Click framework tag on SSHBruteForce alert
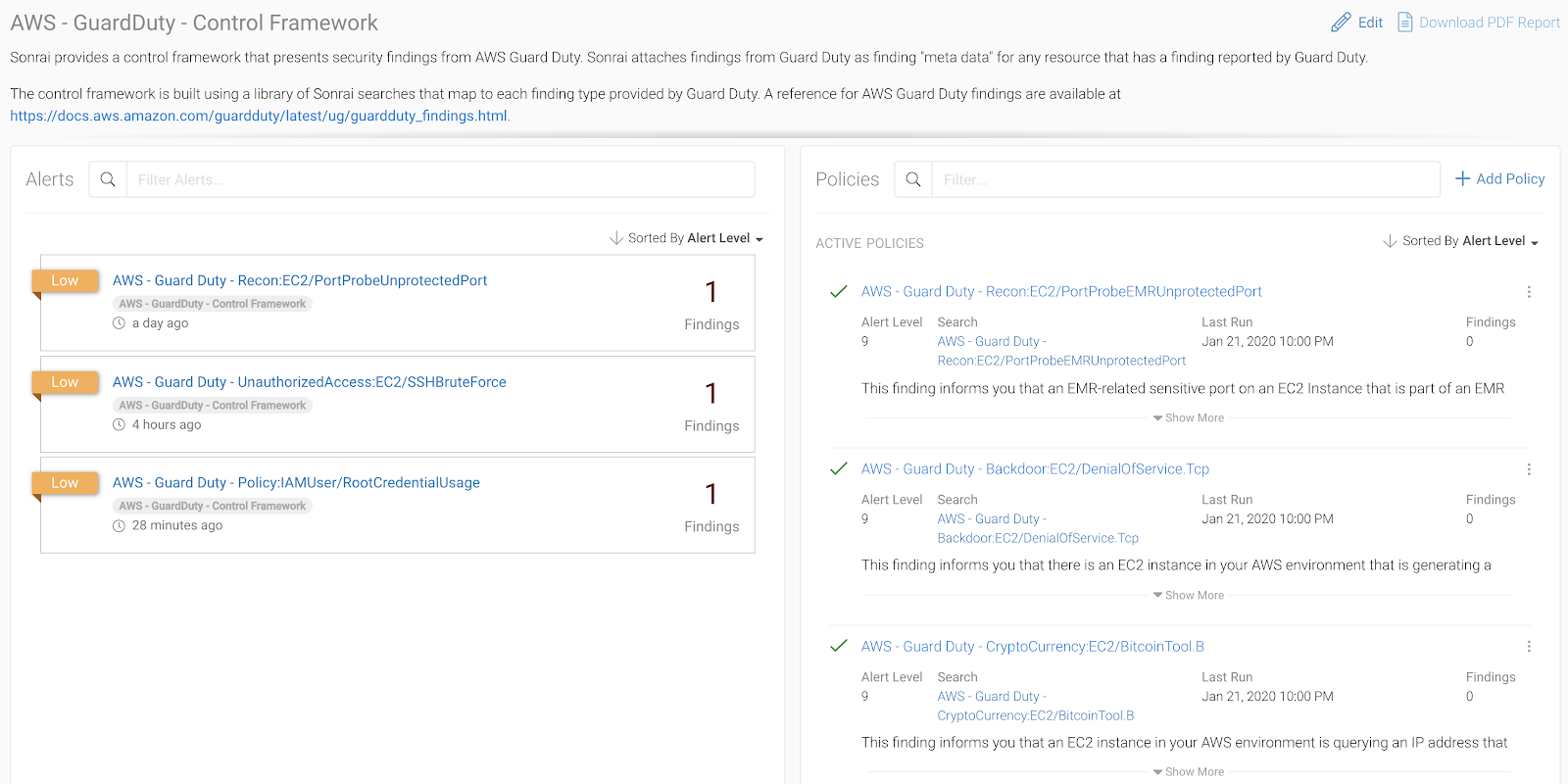 click(213, 405)
